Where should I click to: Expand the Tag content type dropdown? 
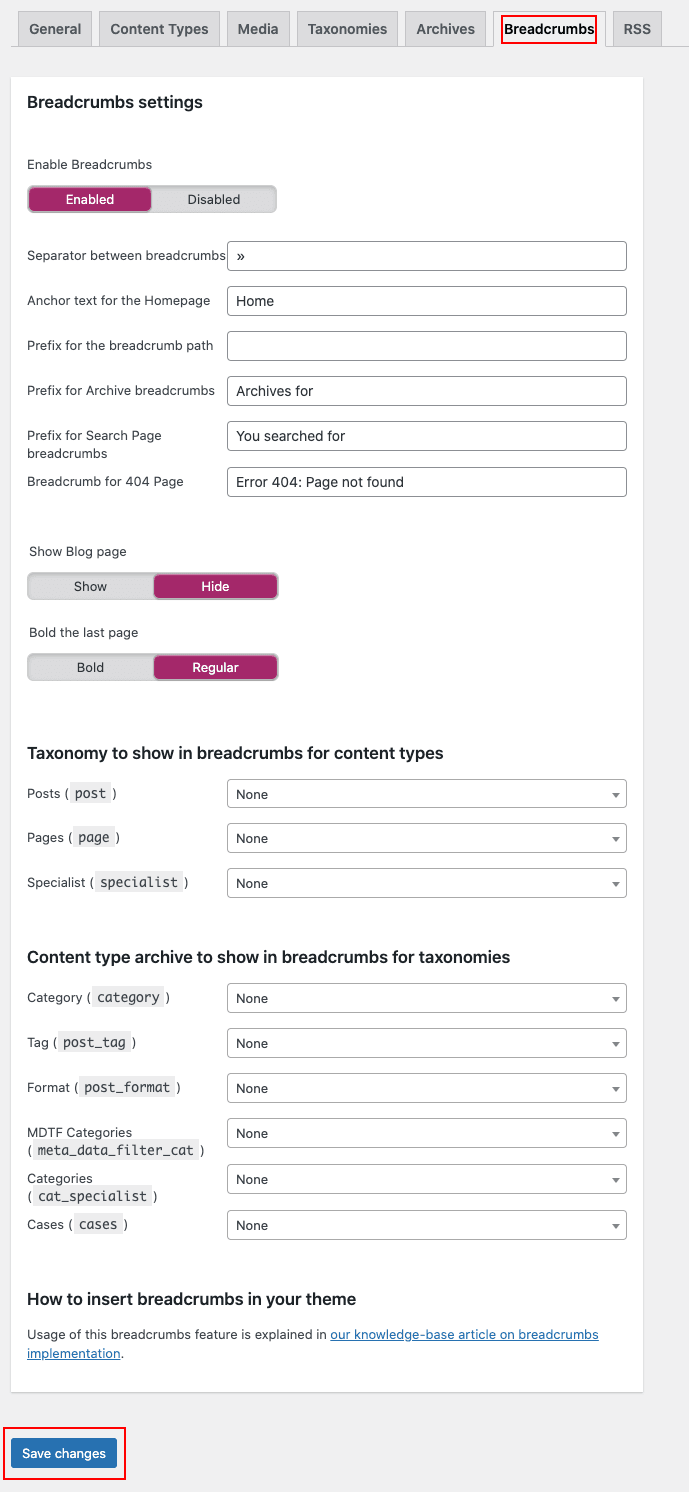(x=426, y=1043)
